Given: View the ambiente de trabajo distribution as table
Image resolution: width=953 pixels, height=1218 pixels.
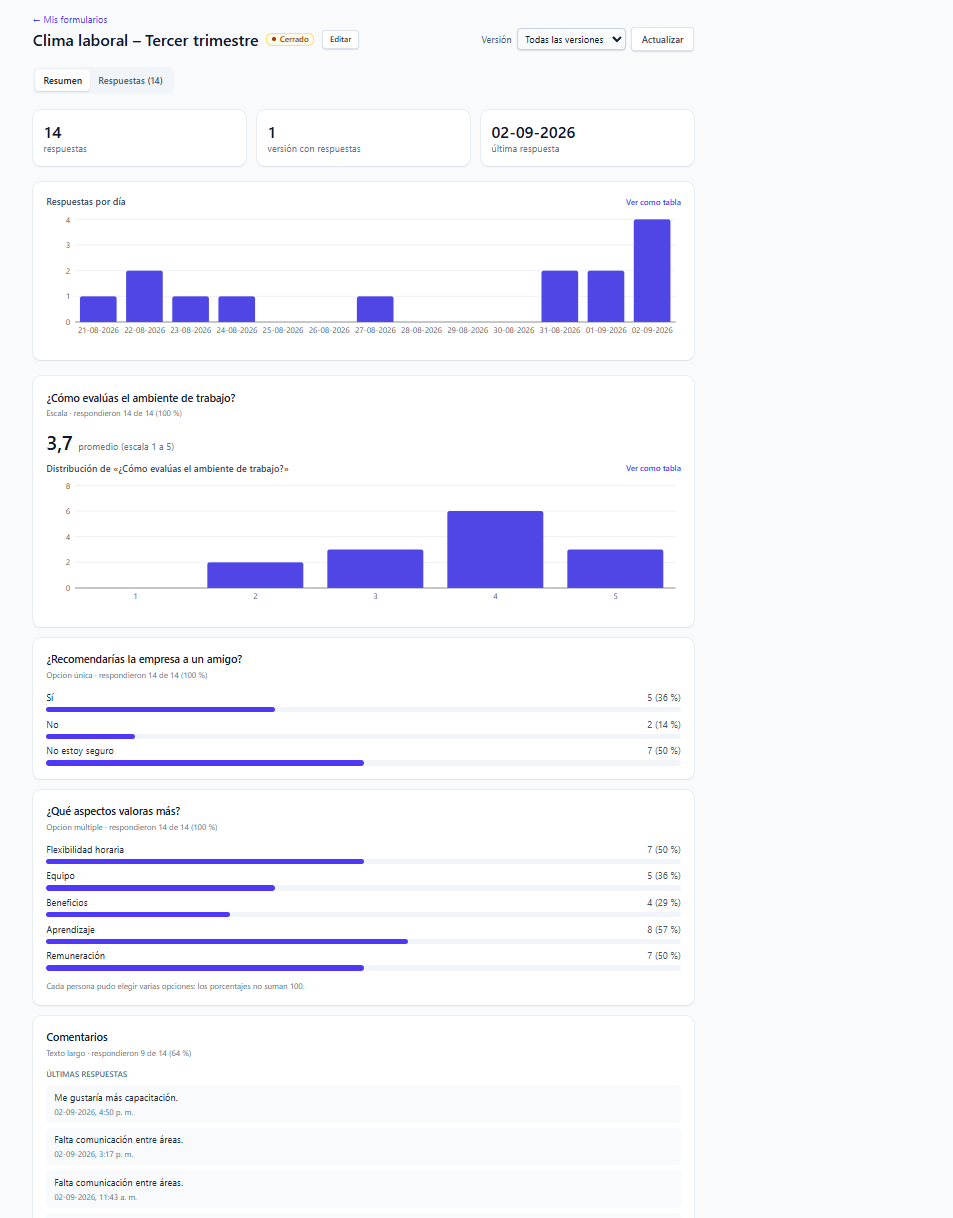Looking at the screenshot, I should click(653, 468).
